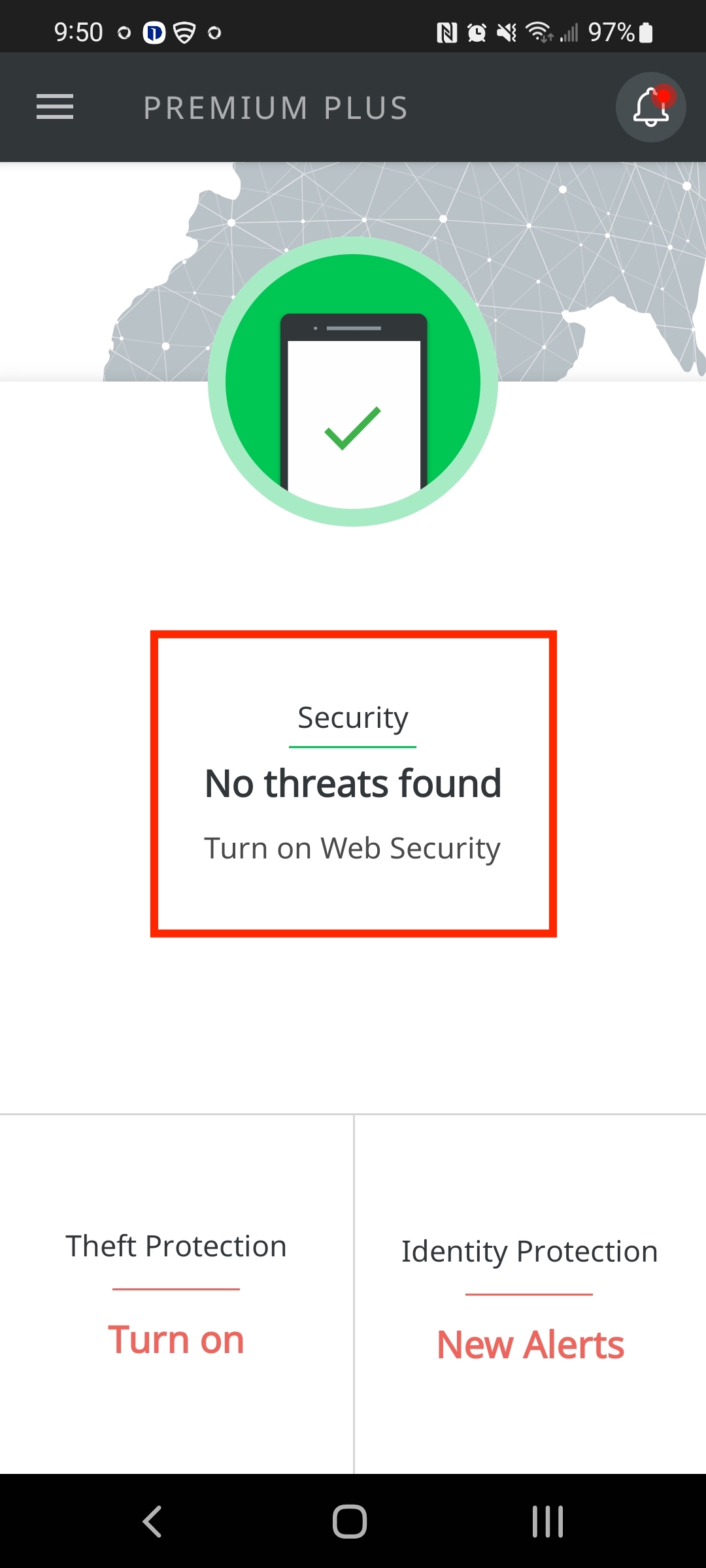Tap the Wi-Fi status icon

click(539, 32)
